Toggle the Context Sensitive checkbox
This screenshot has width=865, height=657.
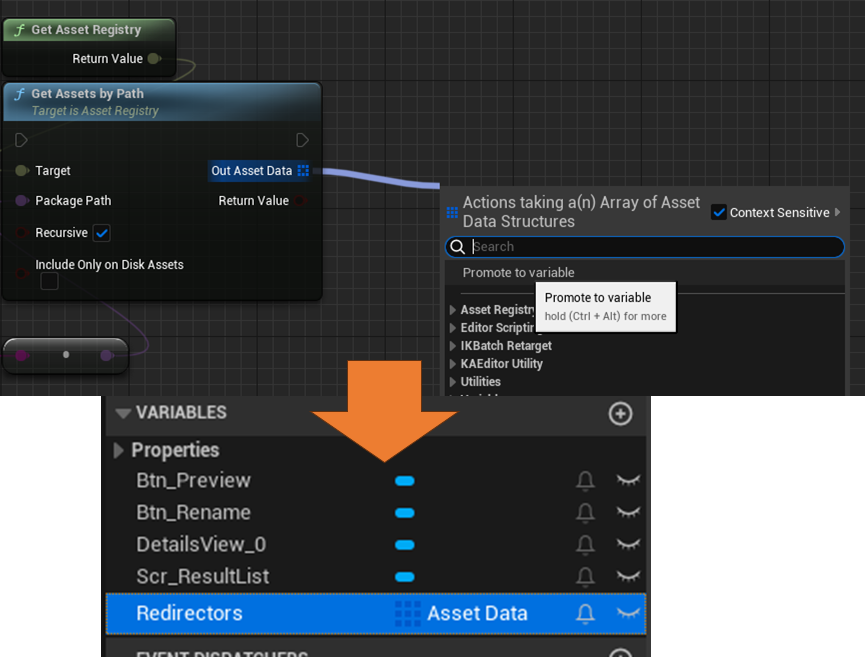[x=719, y=212]
